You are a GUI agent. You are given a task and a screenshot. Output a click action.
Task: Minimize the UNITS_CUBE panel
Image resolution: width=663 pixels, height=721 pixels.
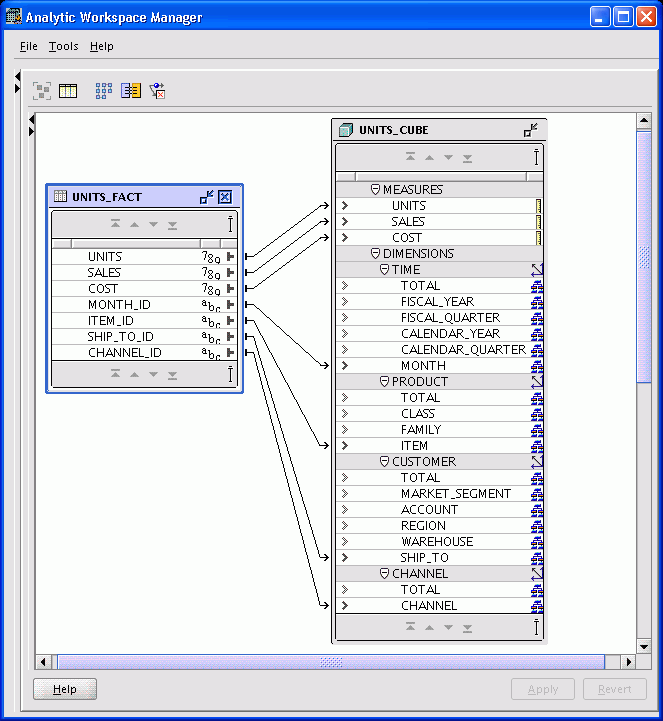(531, 130)
